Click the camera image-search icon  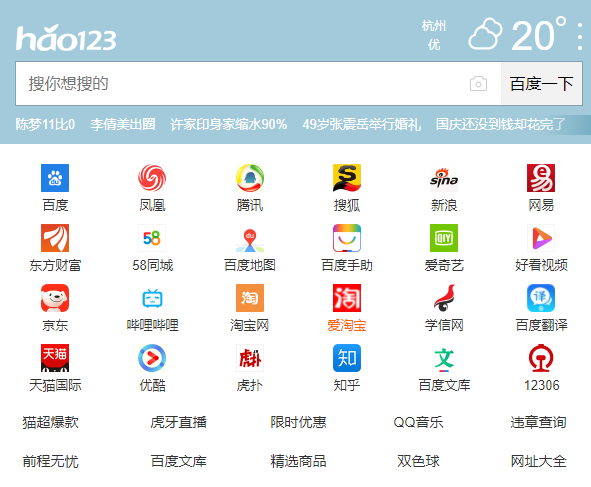point(478,83)
